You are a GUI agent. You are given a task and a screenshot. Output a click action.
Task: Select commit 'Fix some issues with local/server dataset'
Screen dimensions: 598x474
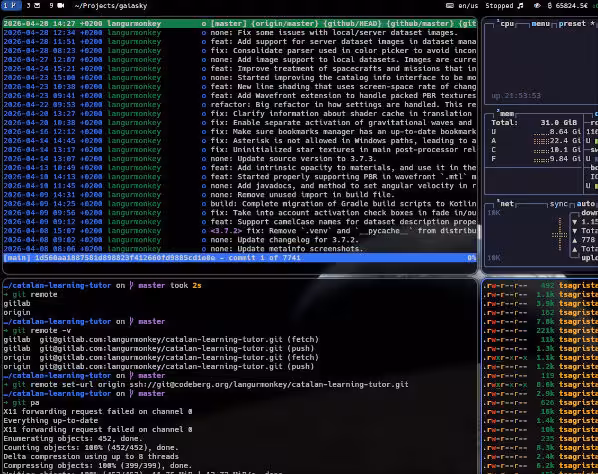[x=240, y=32]
